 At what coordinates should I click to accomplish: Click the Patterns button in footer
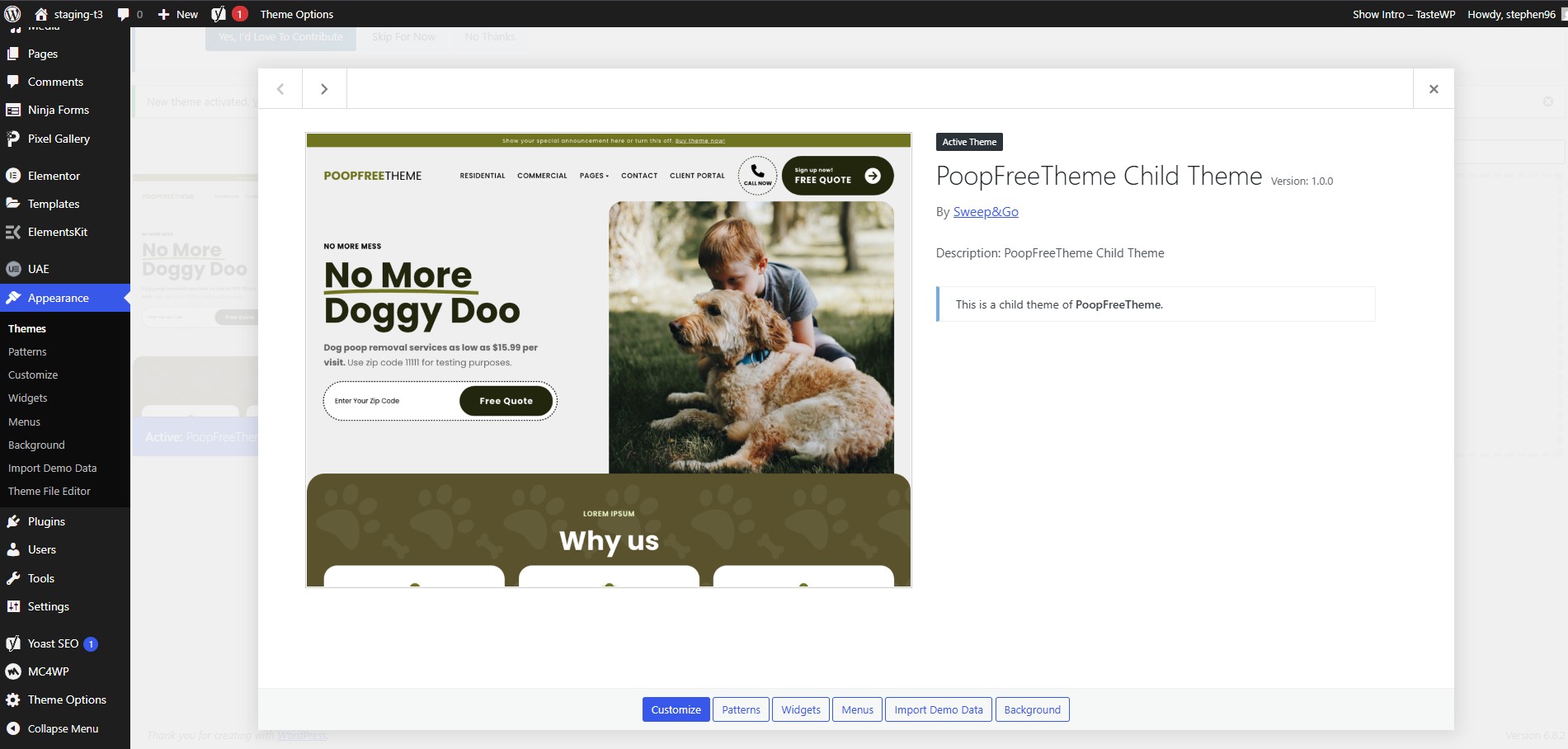(x=742, y=709)
